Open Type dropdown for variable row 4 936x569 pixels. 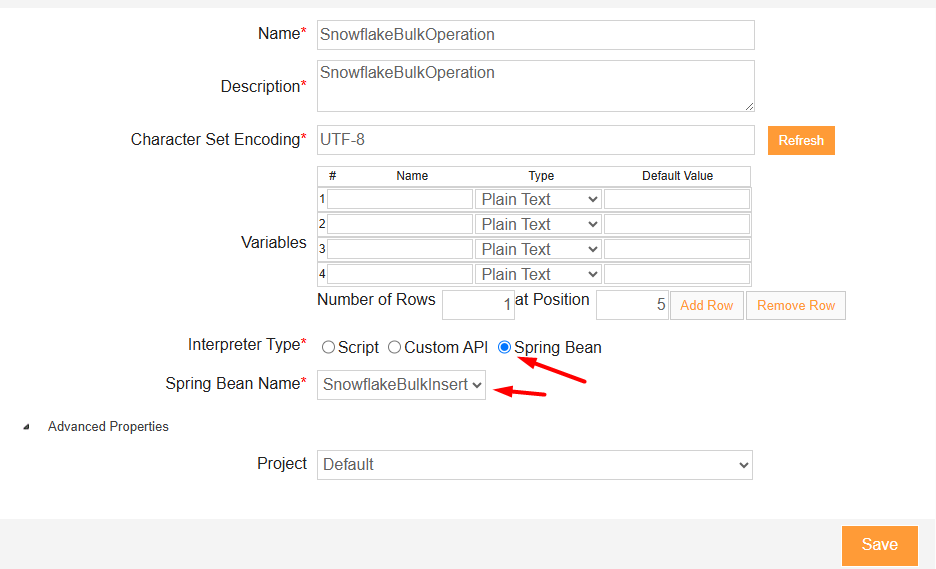tap(538, 275)
